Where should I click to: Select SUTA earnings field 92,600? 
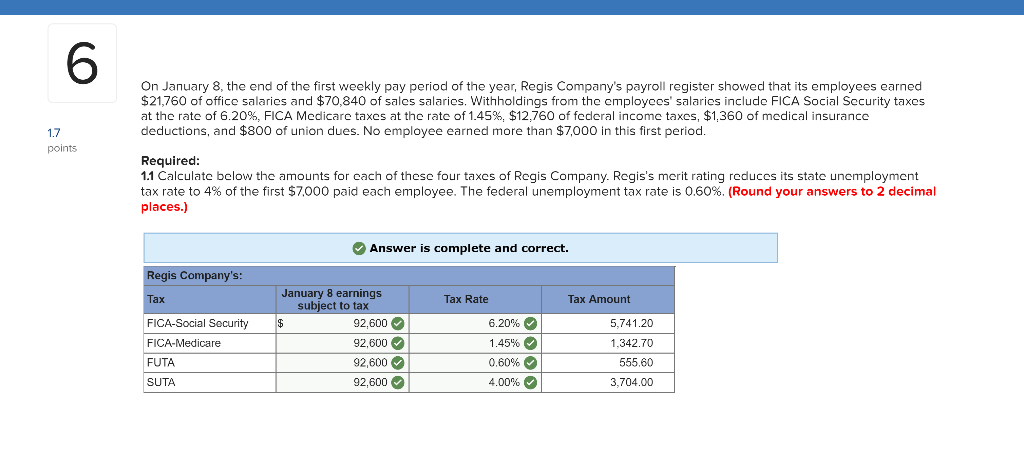[342, 383]
